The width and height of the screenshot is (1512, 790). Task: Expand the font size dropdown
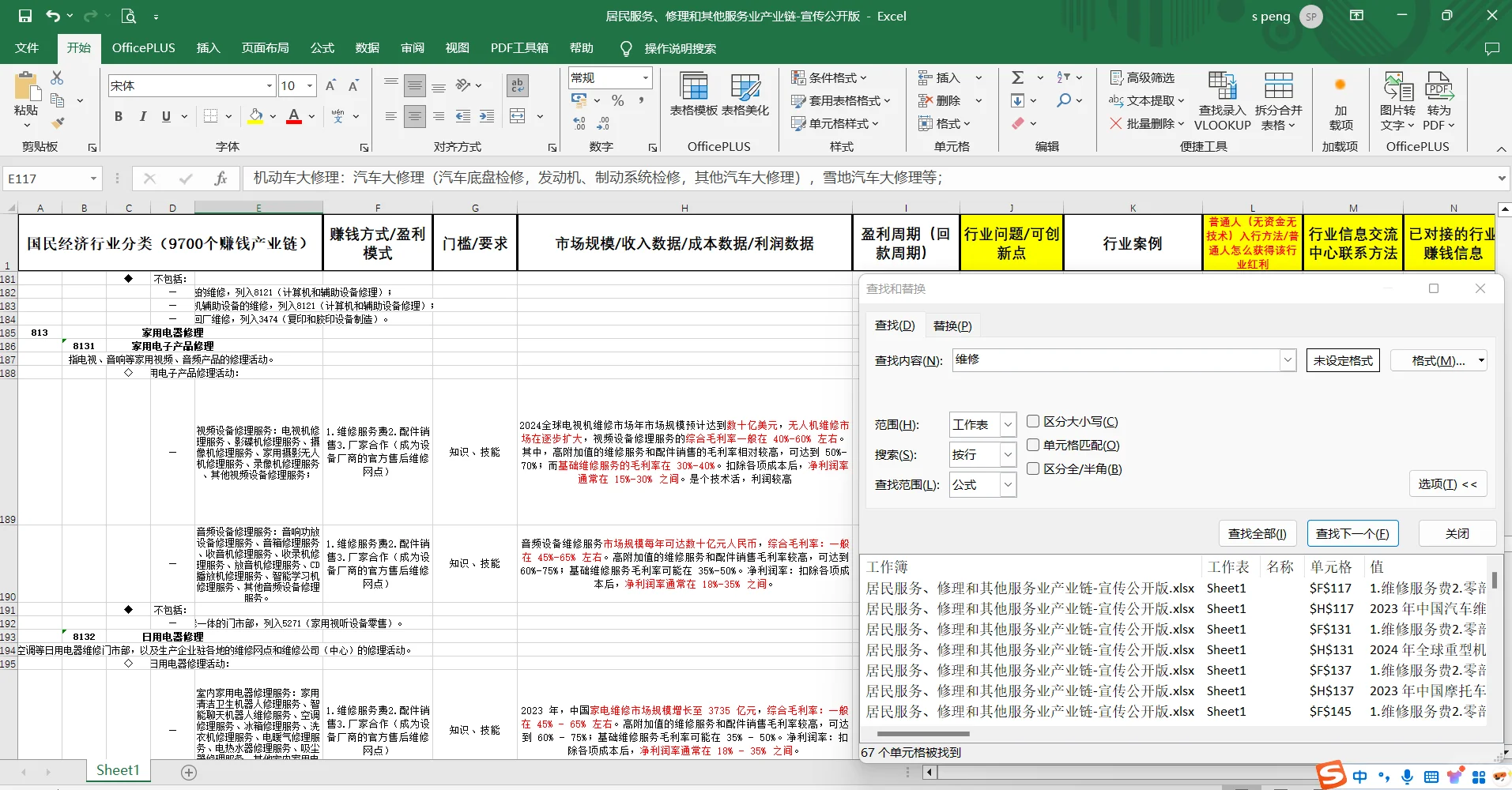[308, 85]
